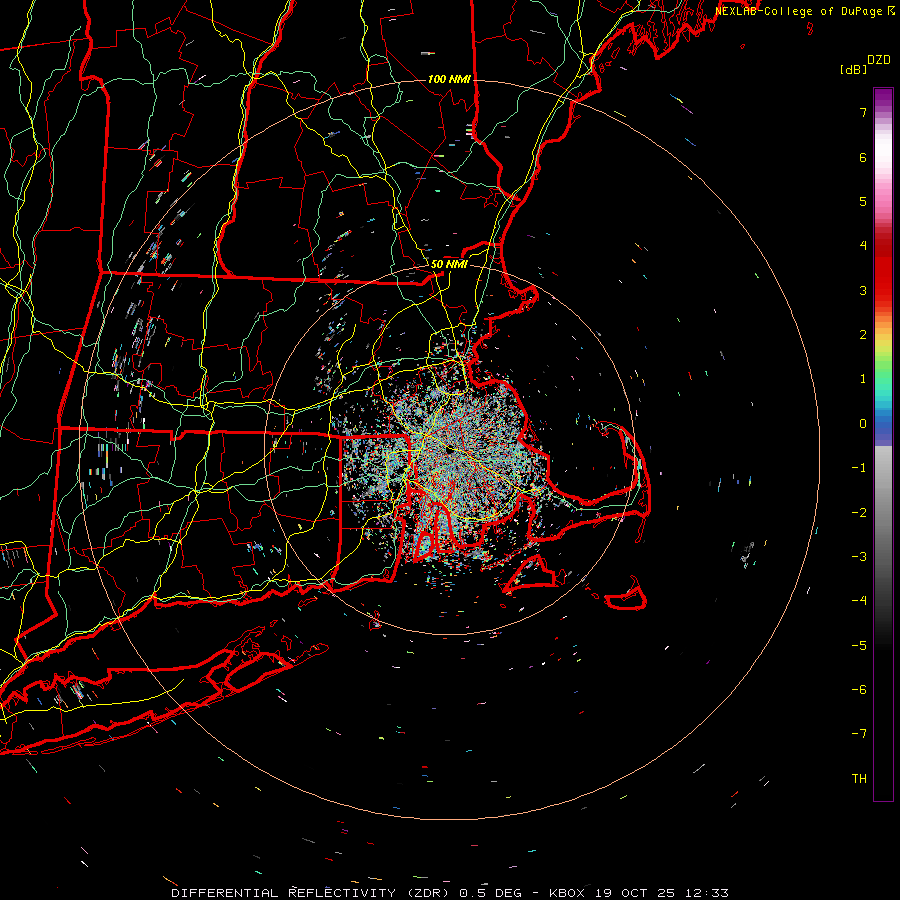
Task: Click the 1 value on the color scale
Action: [863, 379]
